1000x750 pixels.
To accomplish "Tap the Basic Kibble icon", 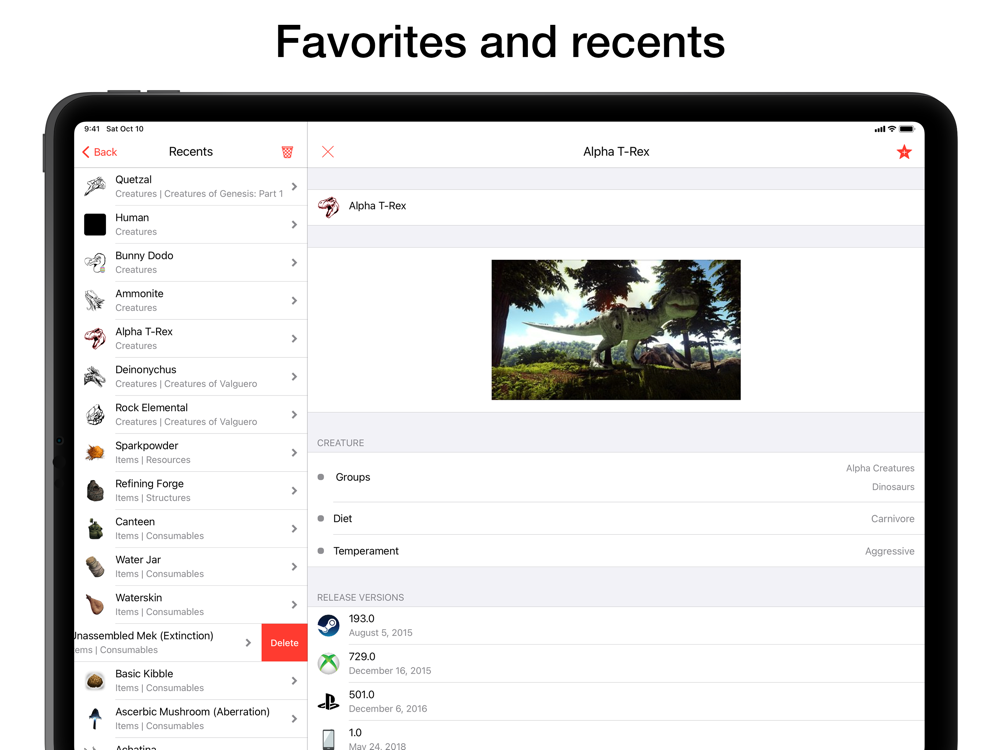I will pos(95,680).
